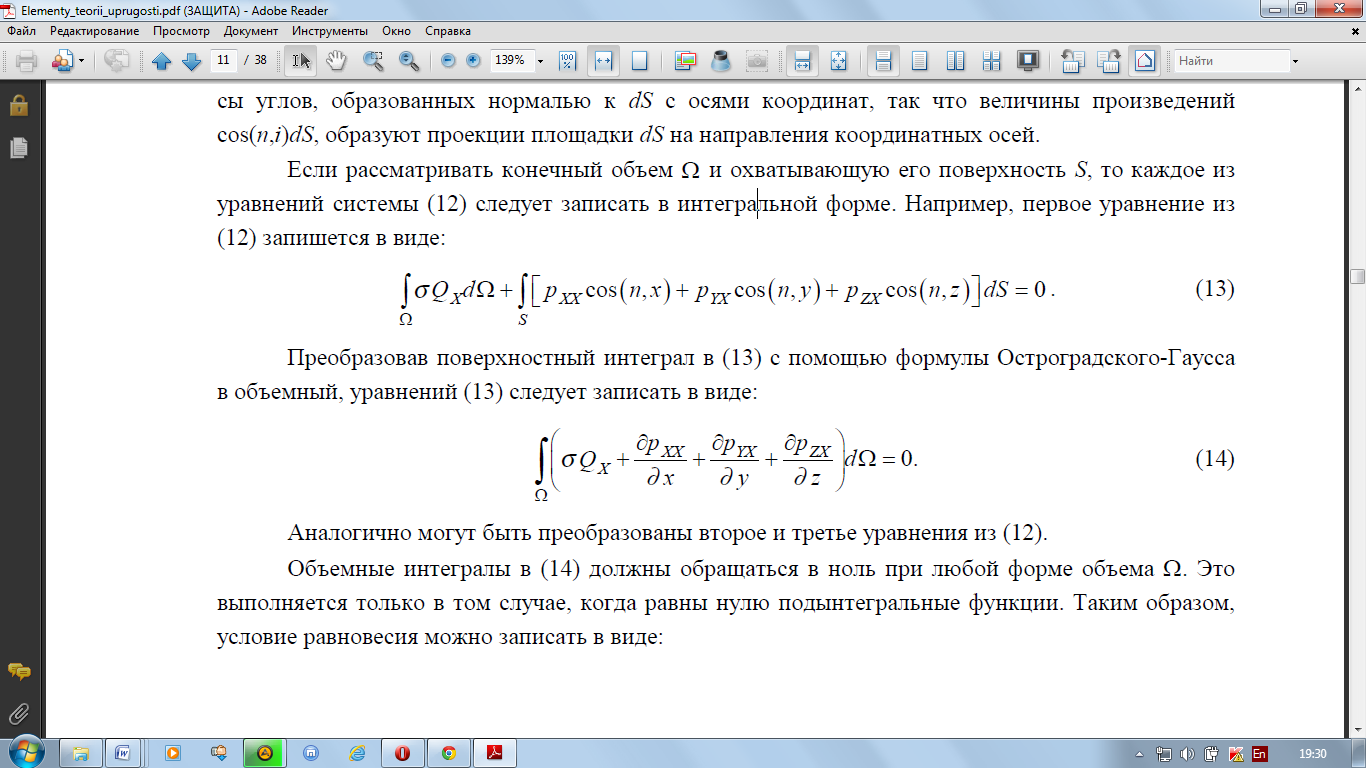The height and width of the screenshot is (768, 1366).
Task: Open the Окно menu
Action: point(396,31)
